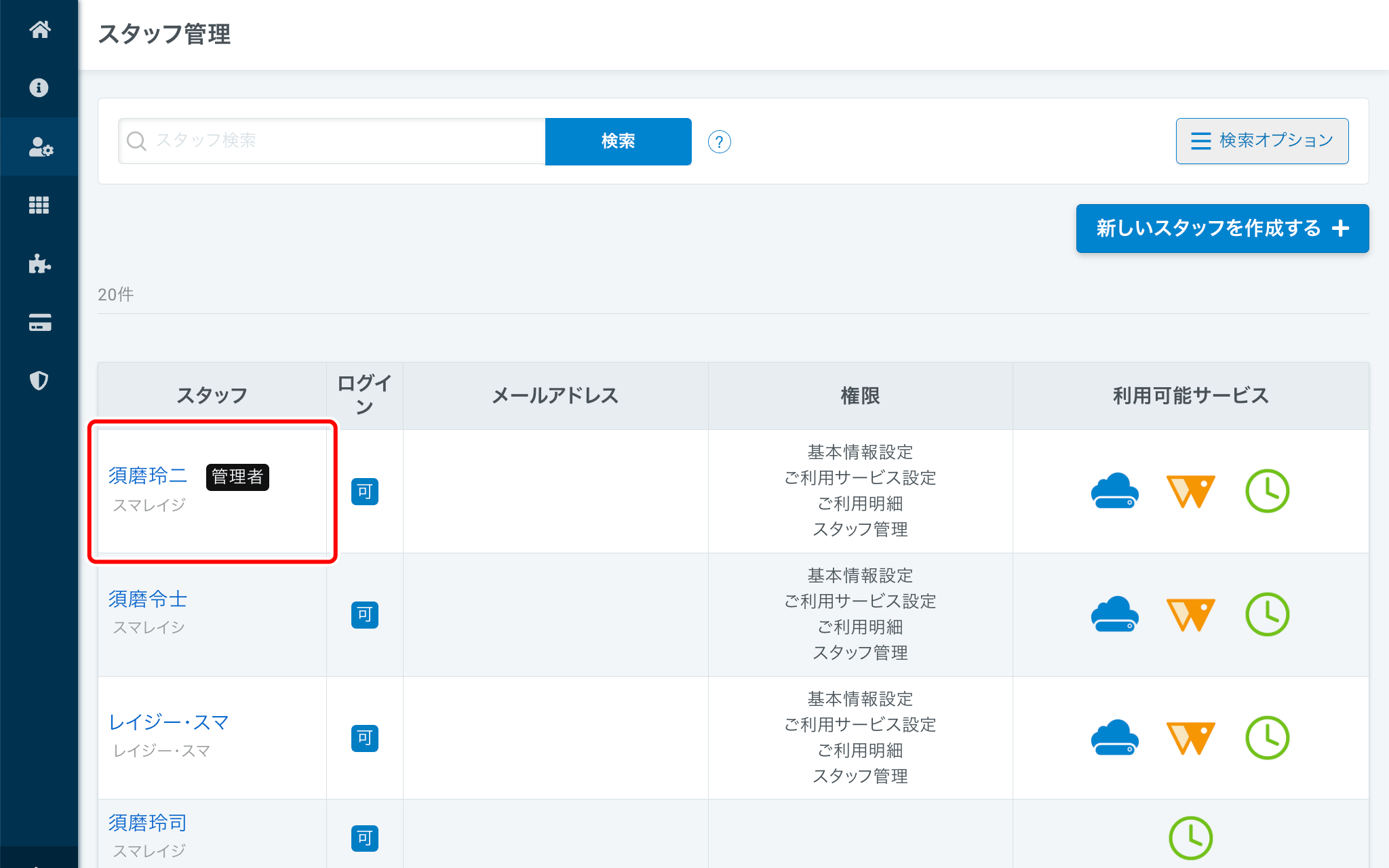
Task: Click orange W icon for レイジー・スマ
Action: click(x=1190, y=738)
